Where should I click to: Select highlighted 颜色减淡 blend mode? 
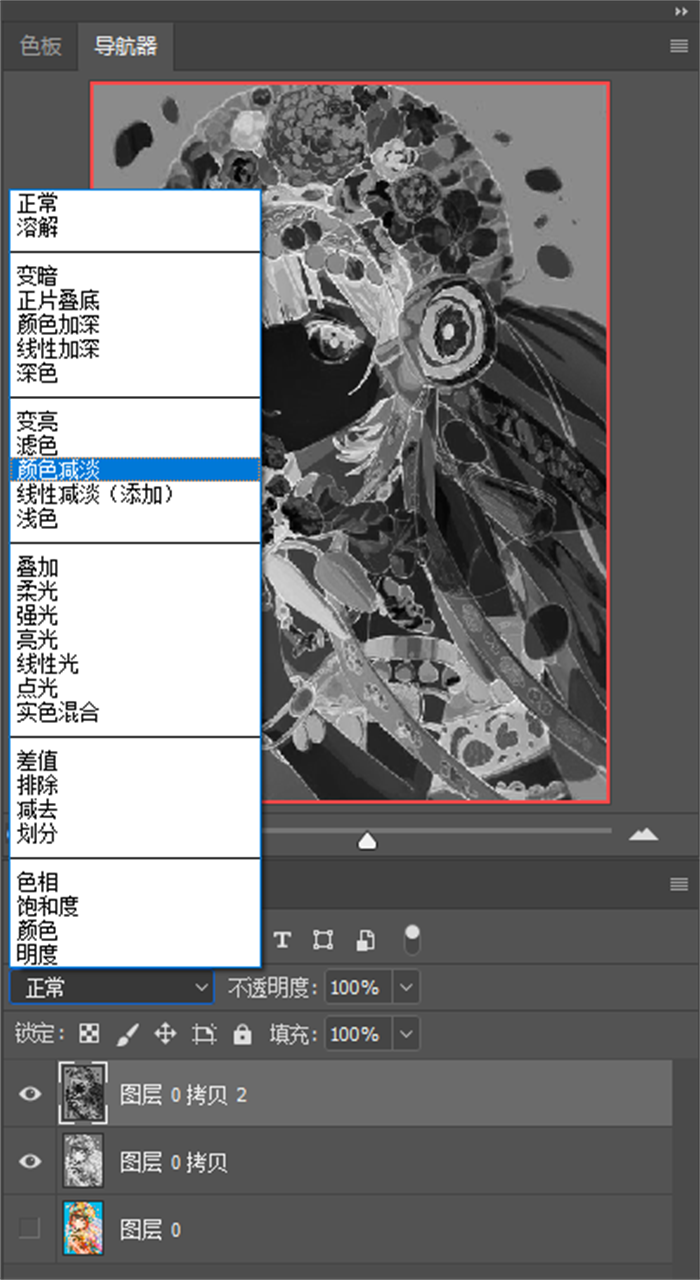pos(135,470)
